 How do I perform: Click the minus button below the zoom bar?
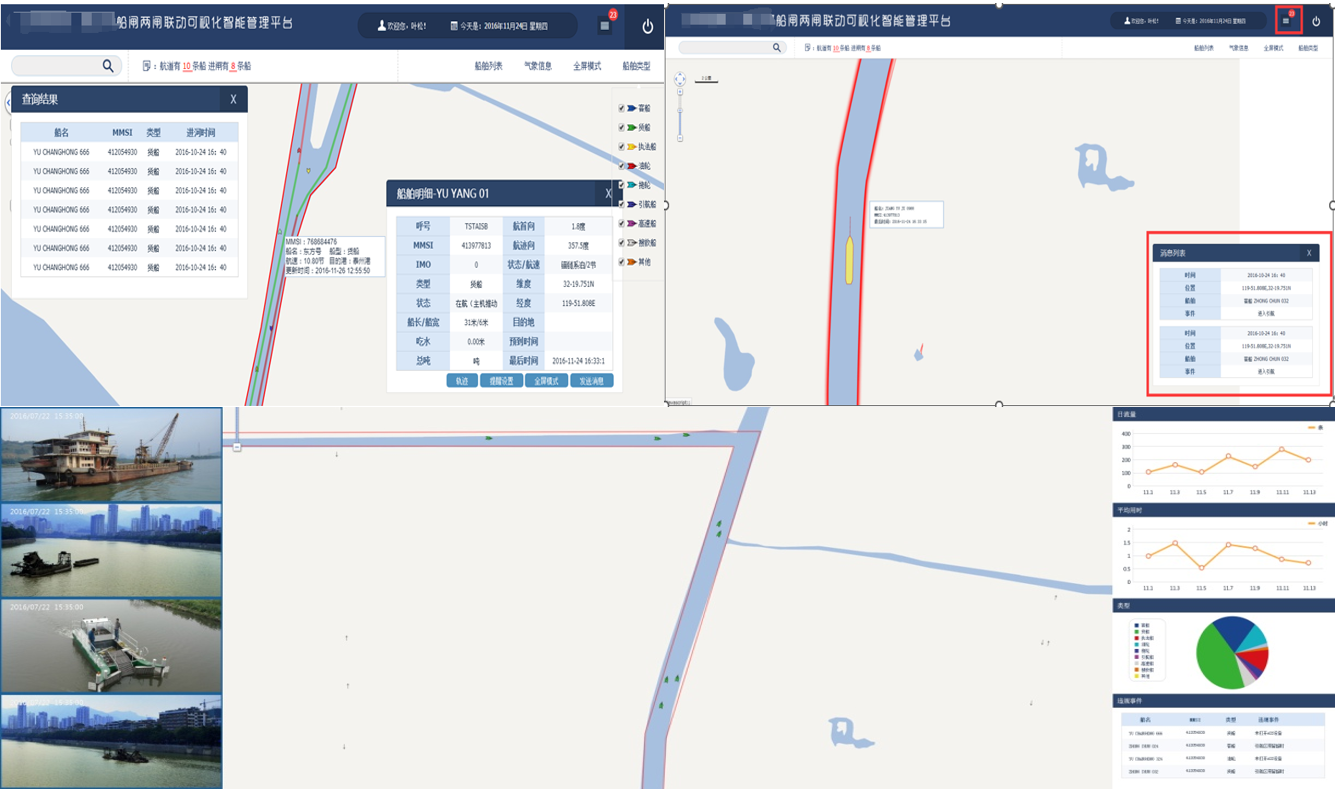[679, 138]
